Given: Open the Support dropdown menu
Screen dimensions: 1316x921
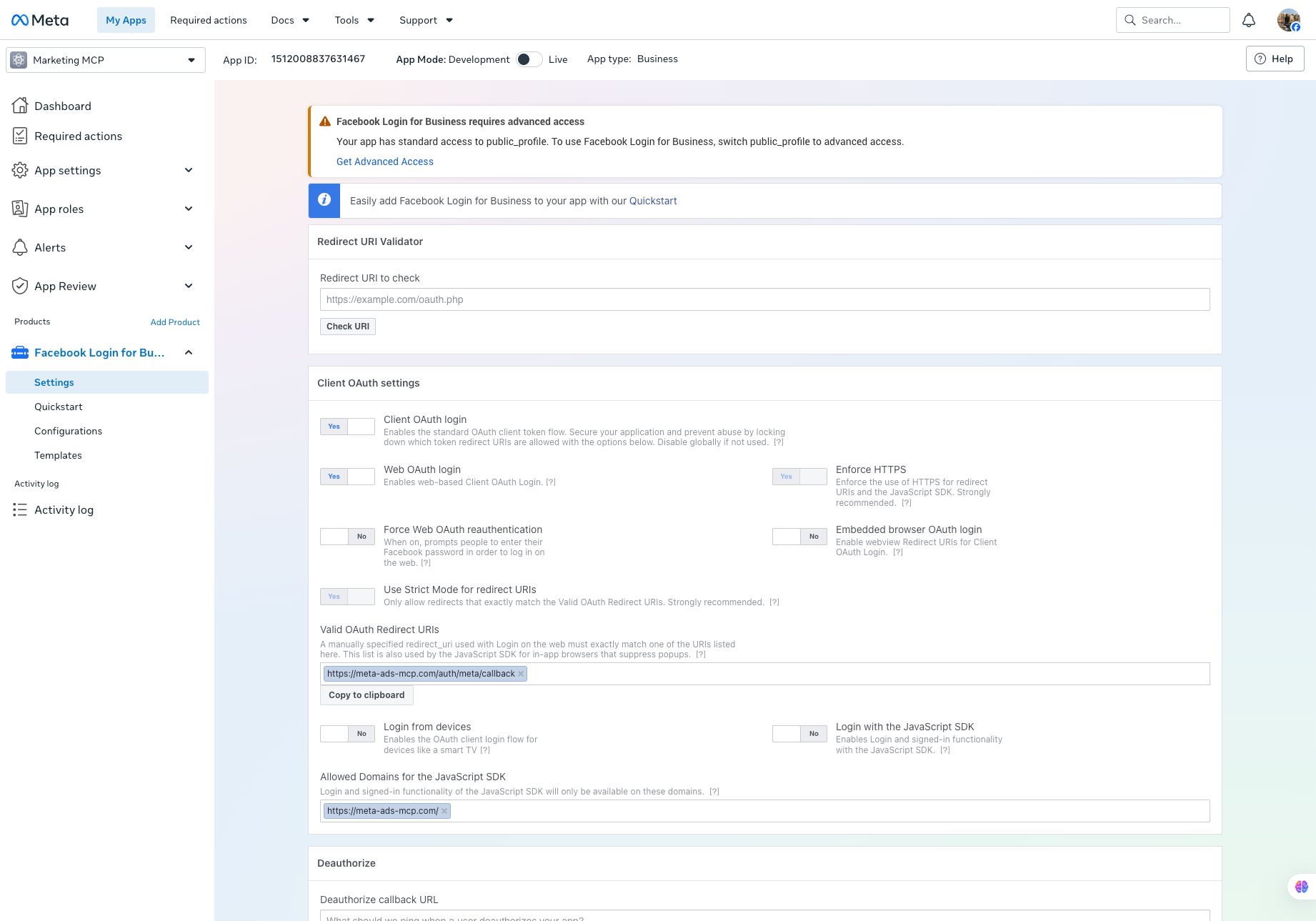Looking at the screenshot, I should [x=426, y=20].
